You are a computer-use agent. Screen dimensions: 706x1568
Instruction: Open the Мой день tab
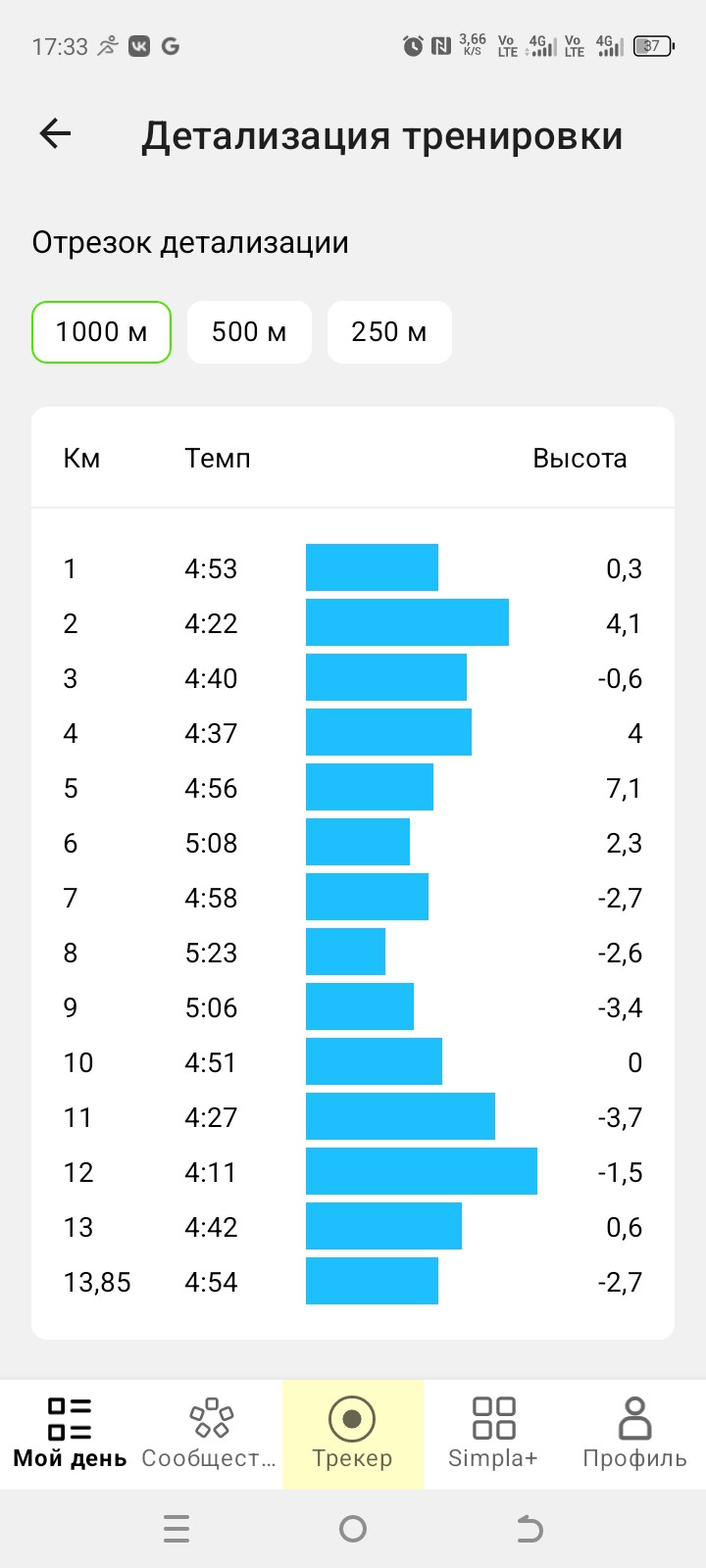pos(70,1435)
